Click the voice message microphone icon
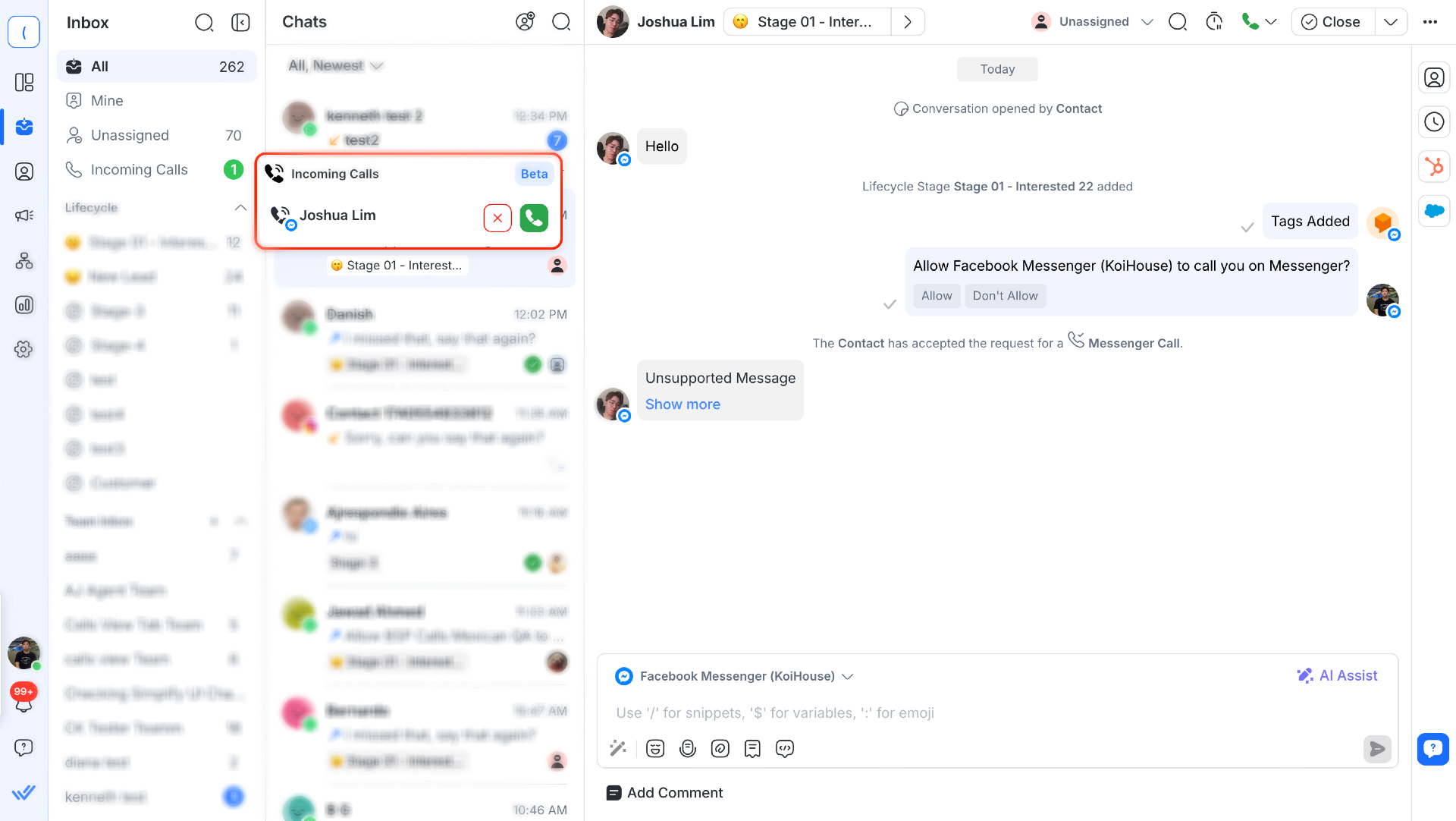This screenshot has height=821, width=1456. click(688, 749)
